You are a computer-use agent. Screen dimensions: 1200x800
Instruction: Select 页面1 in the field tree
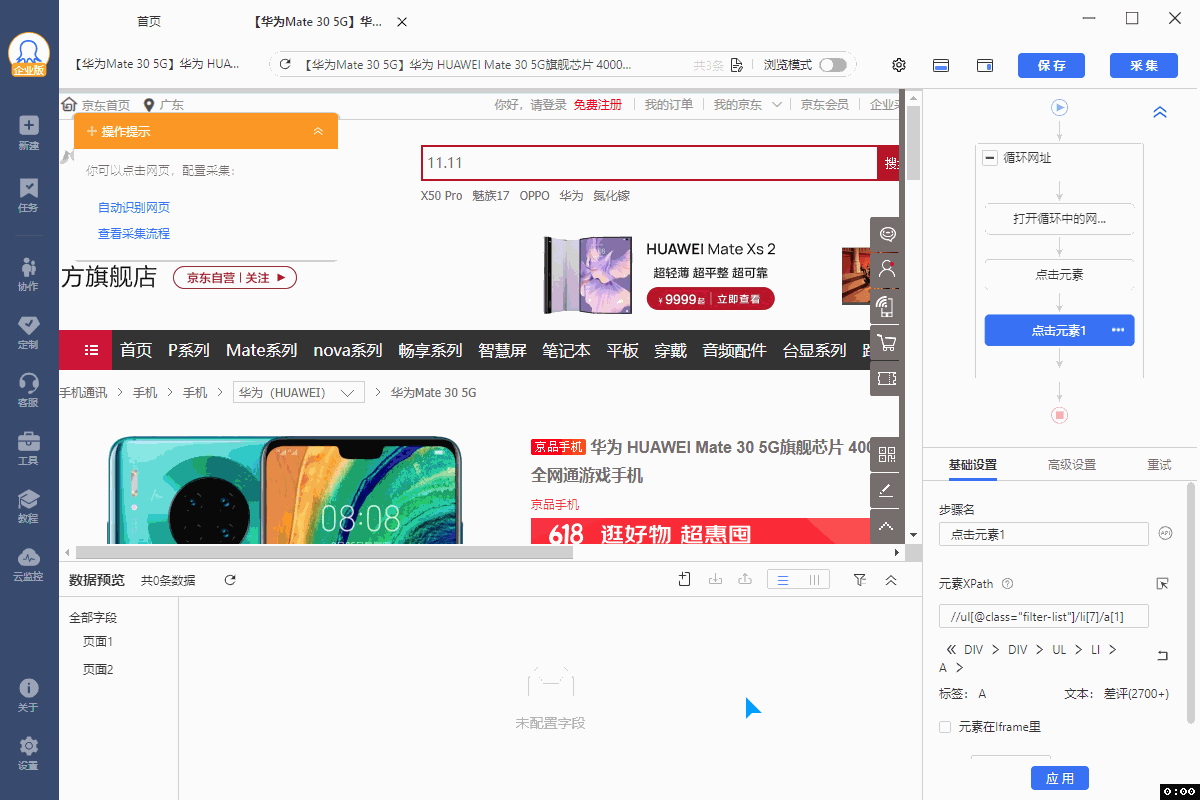click(98, 642)
